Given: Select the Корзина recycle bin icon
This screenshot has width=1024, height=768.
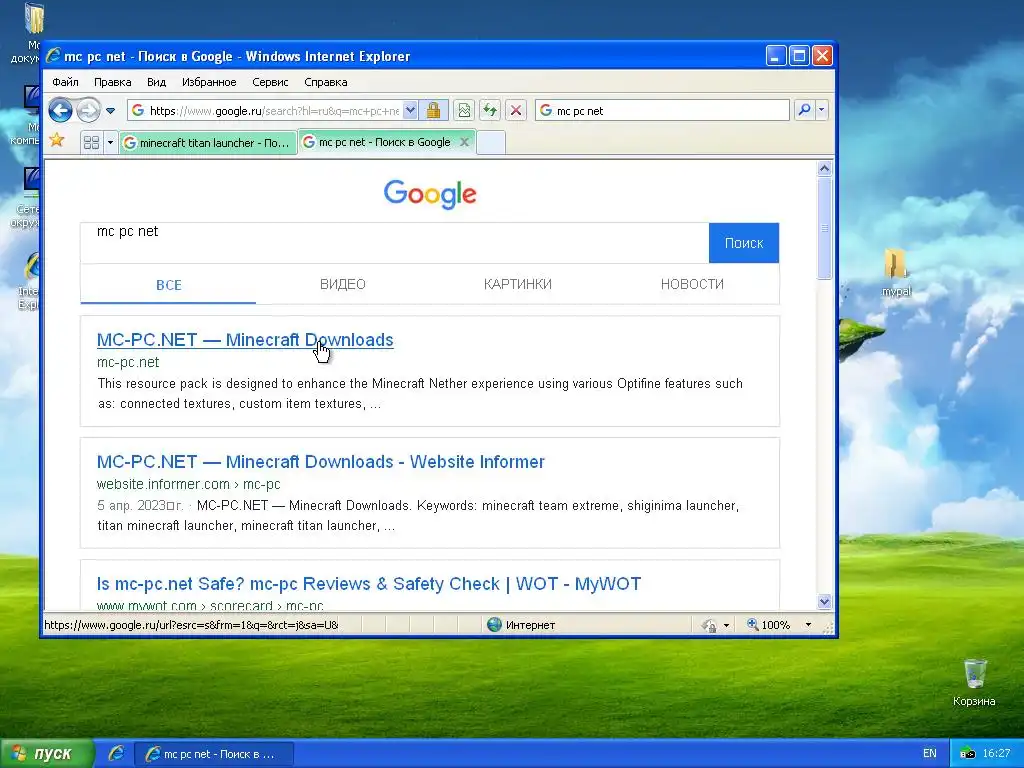Looking at the screenshot, I should click(x=974, y=682).
